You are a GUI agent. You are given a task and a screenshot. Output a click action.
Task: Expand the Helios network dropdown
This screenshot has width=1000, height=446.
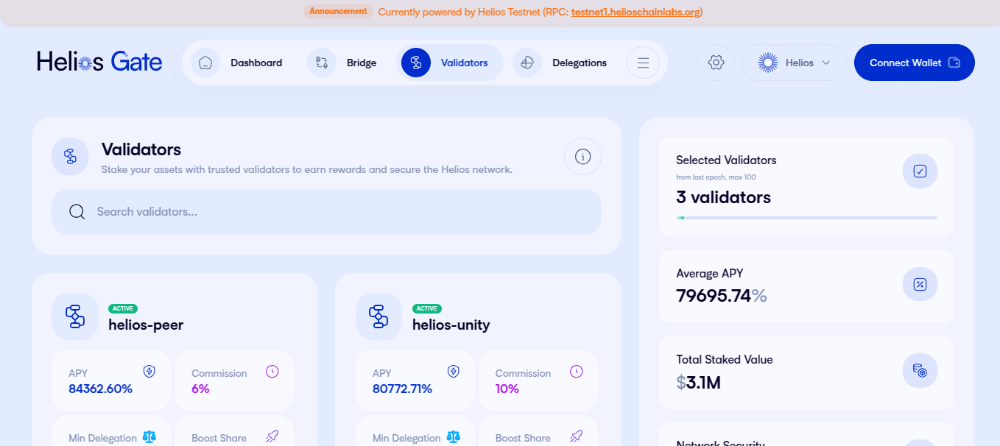(794, 63)
